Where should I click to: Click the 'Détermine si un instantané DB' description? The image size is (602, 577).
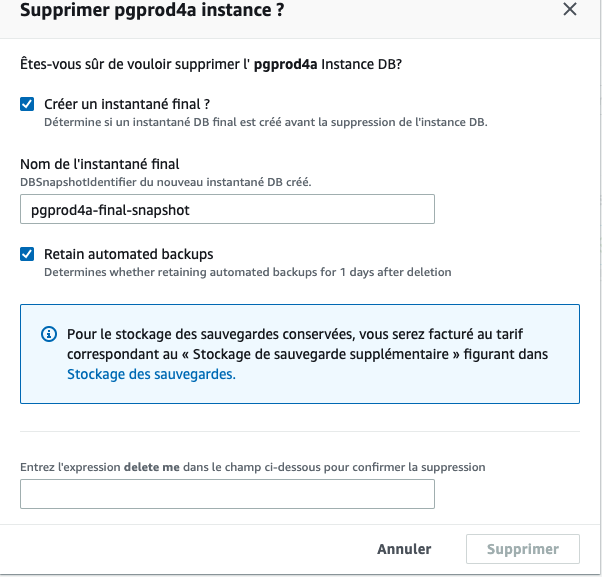(265, 122)
